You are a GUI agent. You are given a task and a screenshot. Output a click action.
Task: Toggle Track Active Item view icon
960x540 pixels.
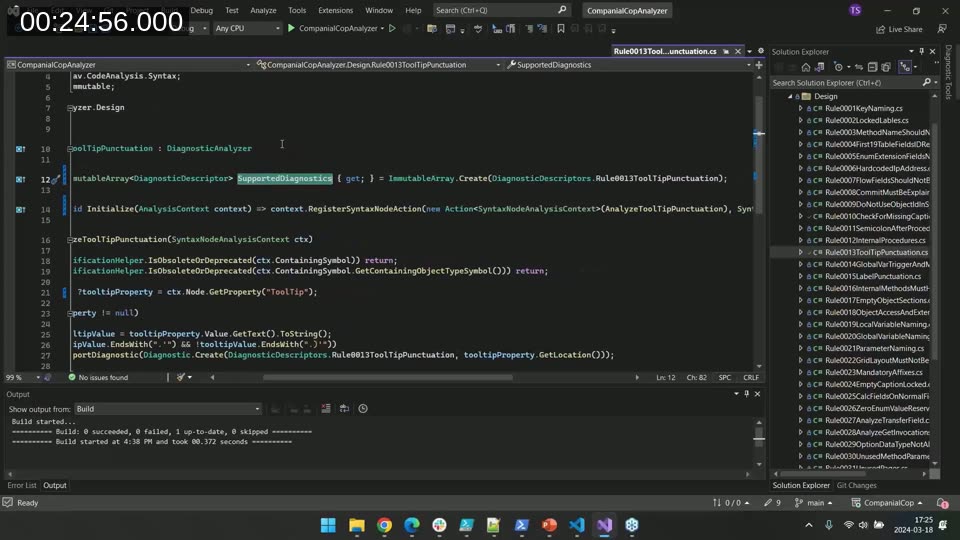(905, 67)
